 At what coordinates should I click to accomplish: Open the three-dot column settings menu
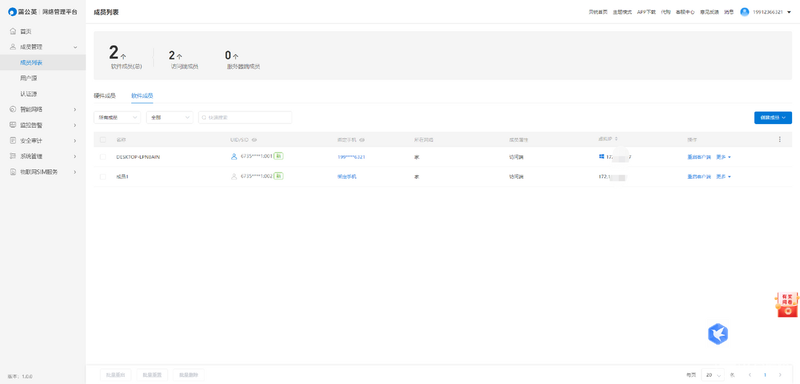780,139
